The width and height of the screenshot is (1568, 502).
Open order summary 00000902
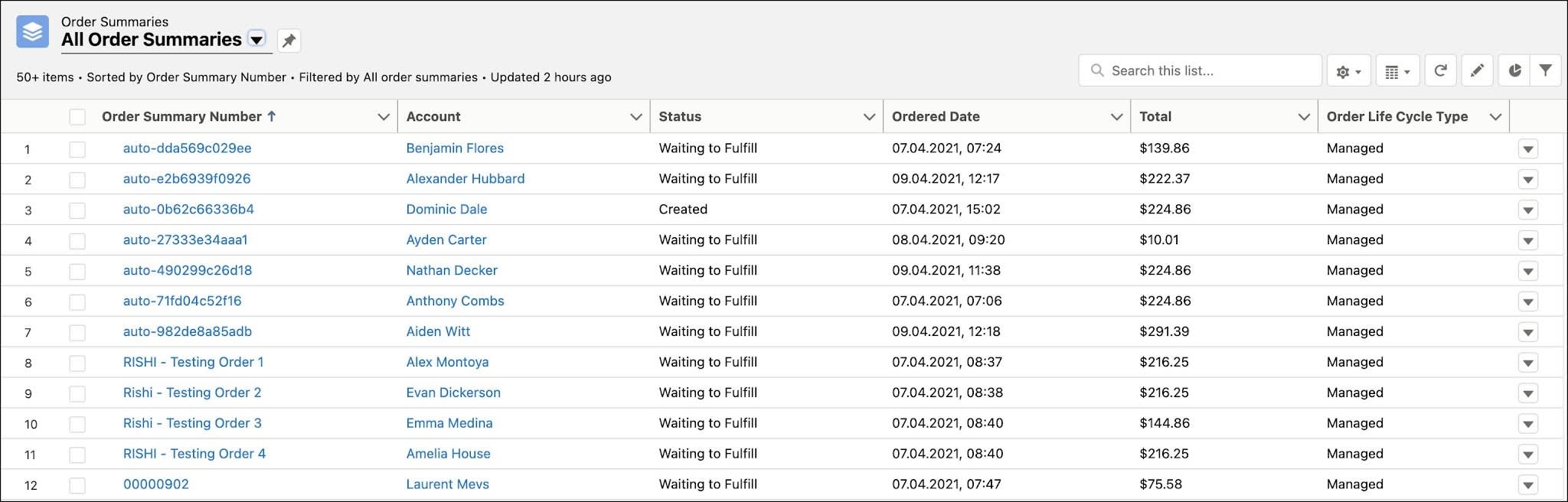(x=156, y=484)
